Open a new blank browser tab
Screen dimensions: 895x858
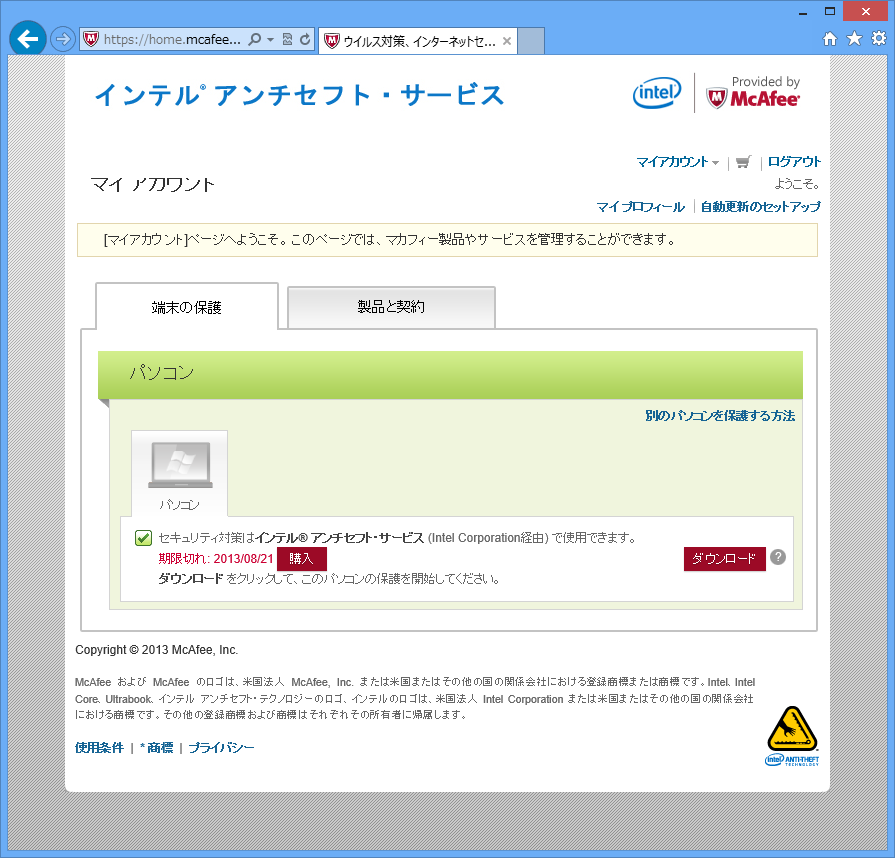click(x=531, y=41)
